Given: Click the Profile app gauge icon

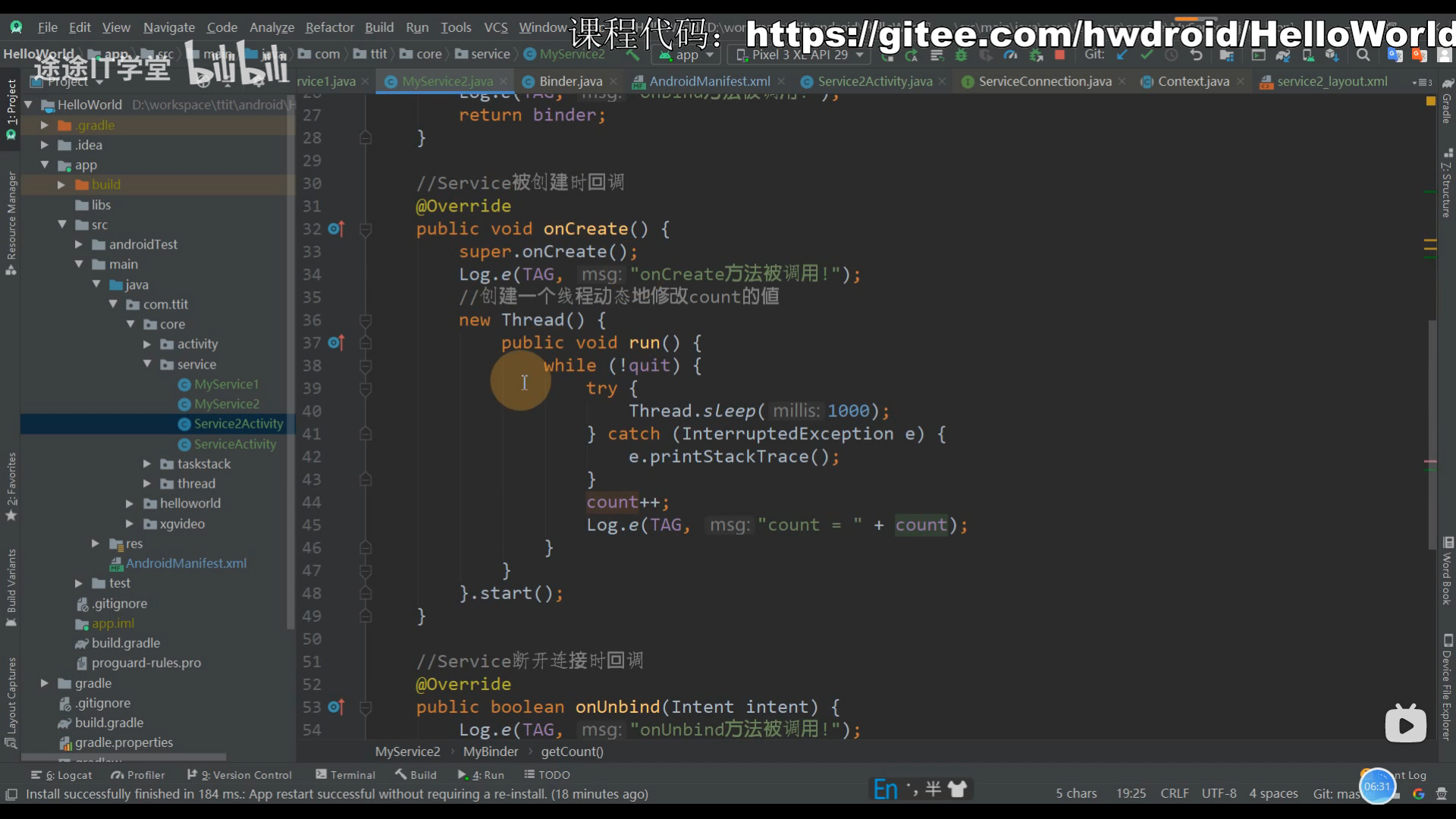Looking at the screenshot, I should [1010, 55].
